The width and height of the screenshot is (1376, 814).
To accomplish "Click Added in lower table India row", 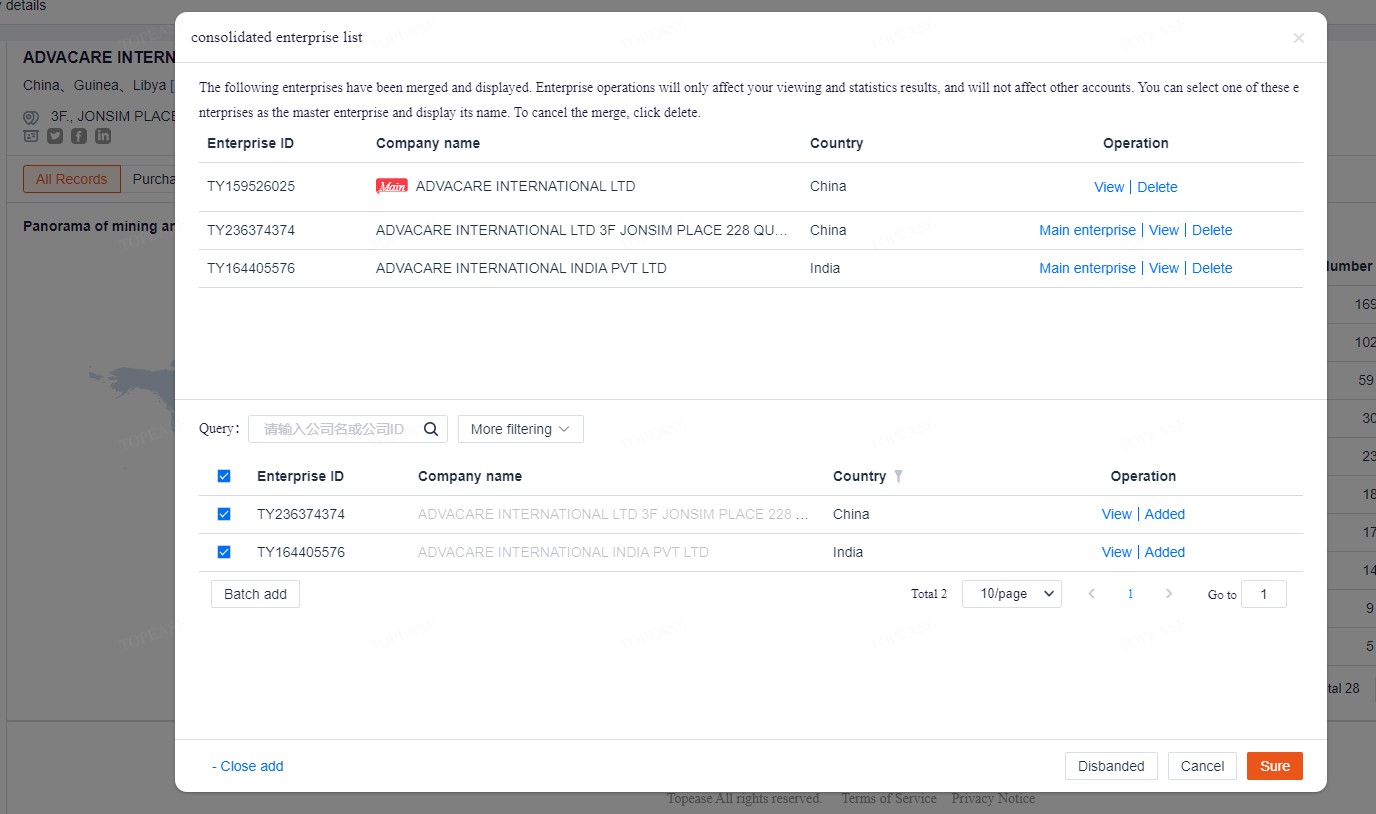I will click(1165, 552).
